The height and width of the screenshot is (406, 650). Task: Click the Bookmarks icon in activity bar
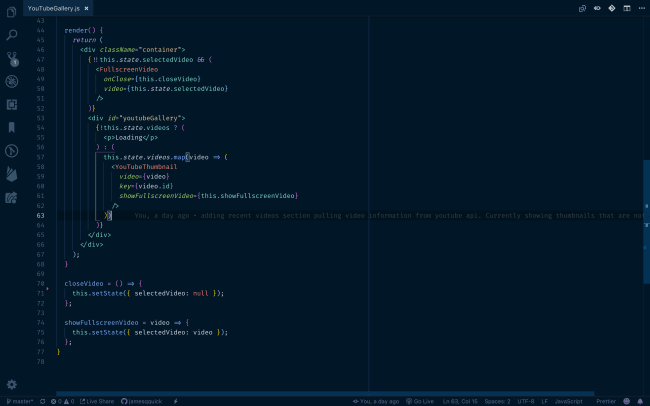tap(12, 127)
